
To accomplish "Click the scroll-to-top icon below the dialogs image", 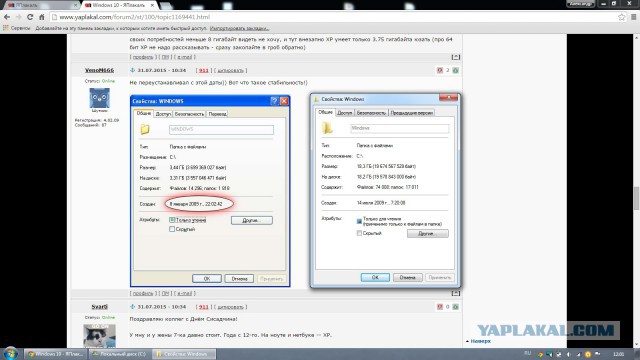I will 456,293.
